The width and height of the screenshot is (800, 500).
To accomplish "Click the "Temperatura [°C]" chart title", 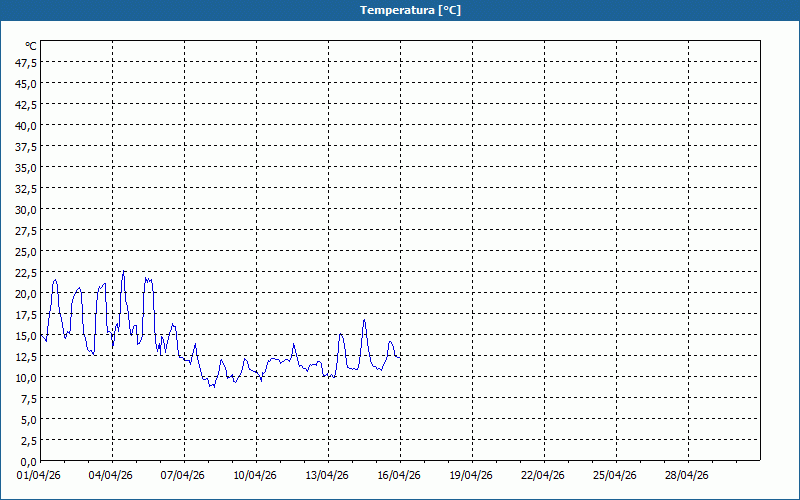I will [x=410, y=10].
